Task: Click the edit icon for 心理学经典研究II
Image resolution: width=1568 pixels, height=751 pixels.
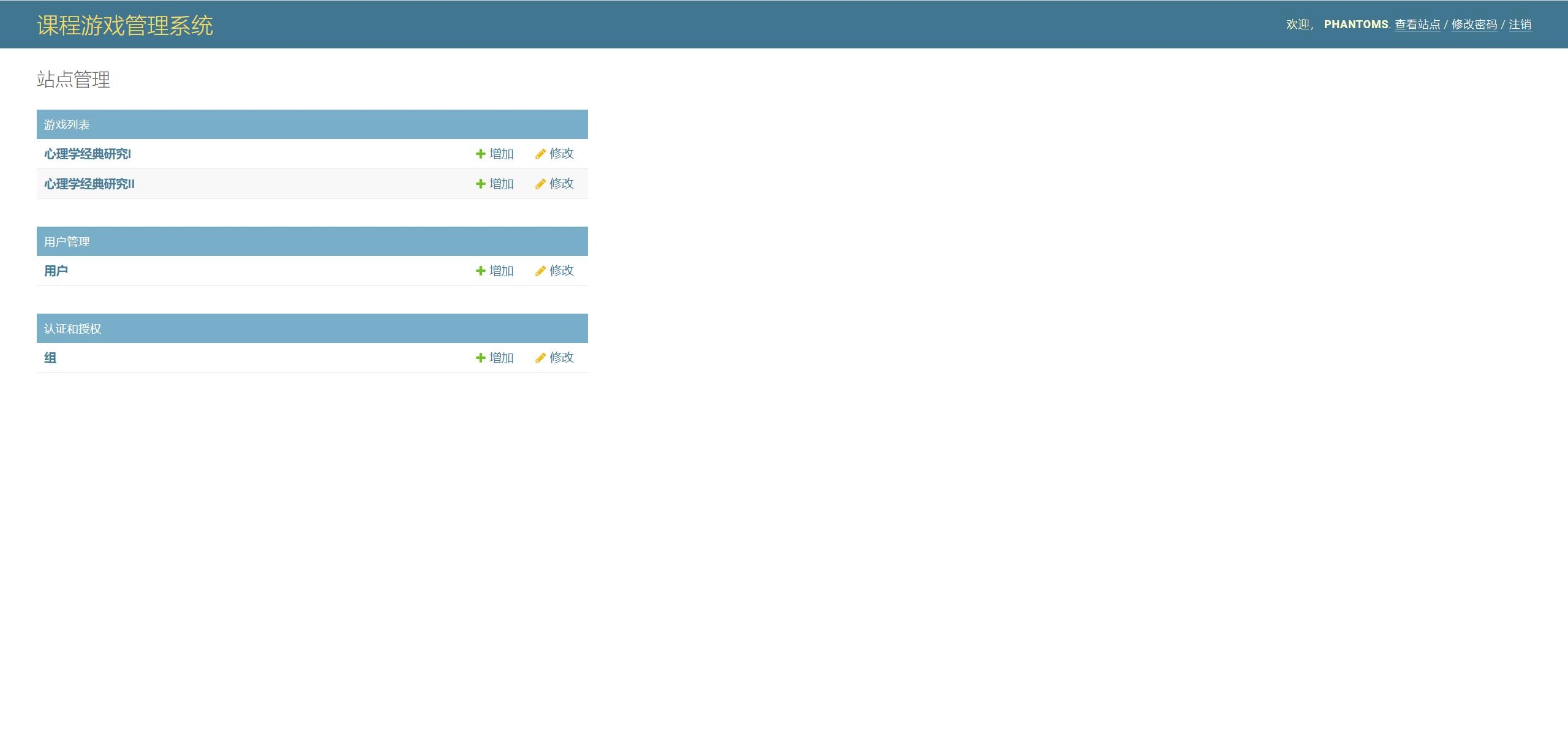Action: tap(540, 184)
